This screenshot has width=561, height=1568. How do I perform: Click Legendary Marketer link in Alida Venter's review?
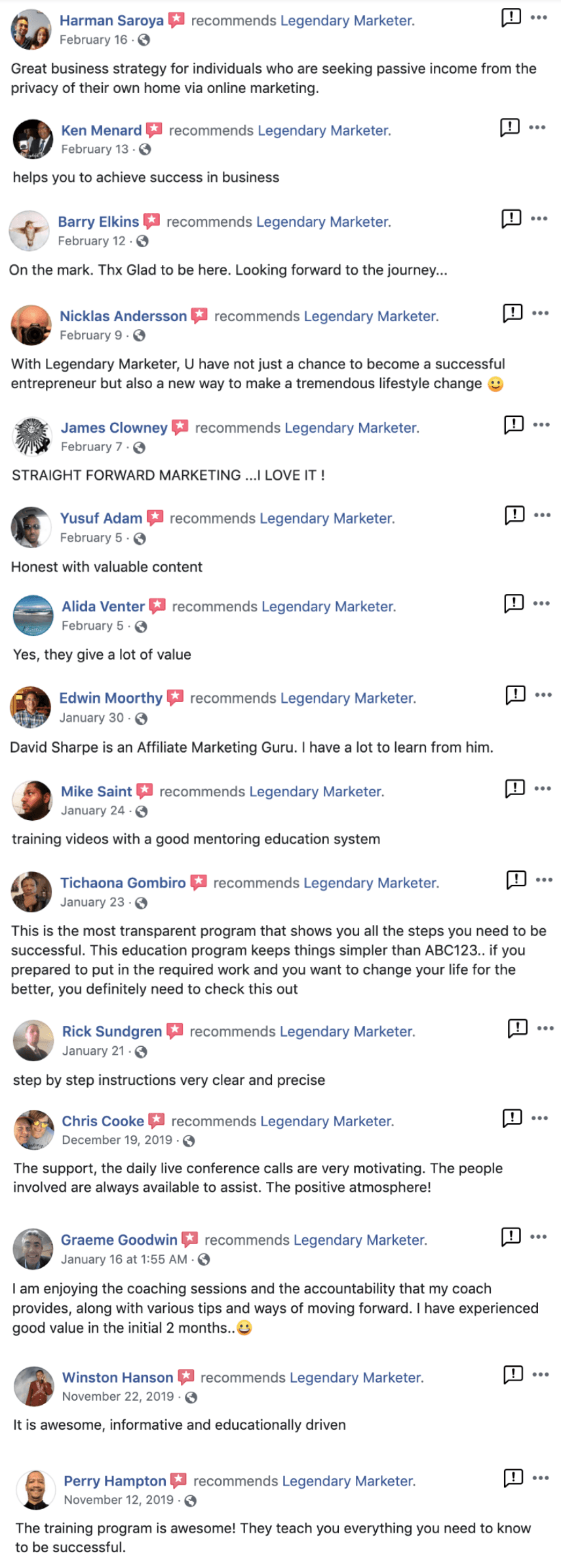(328, 606)
